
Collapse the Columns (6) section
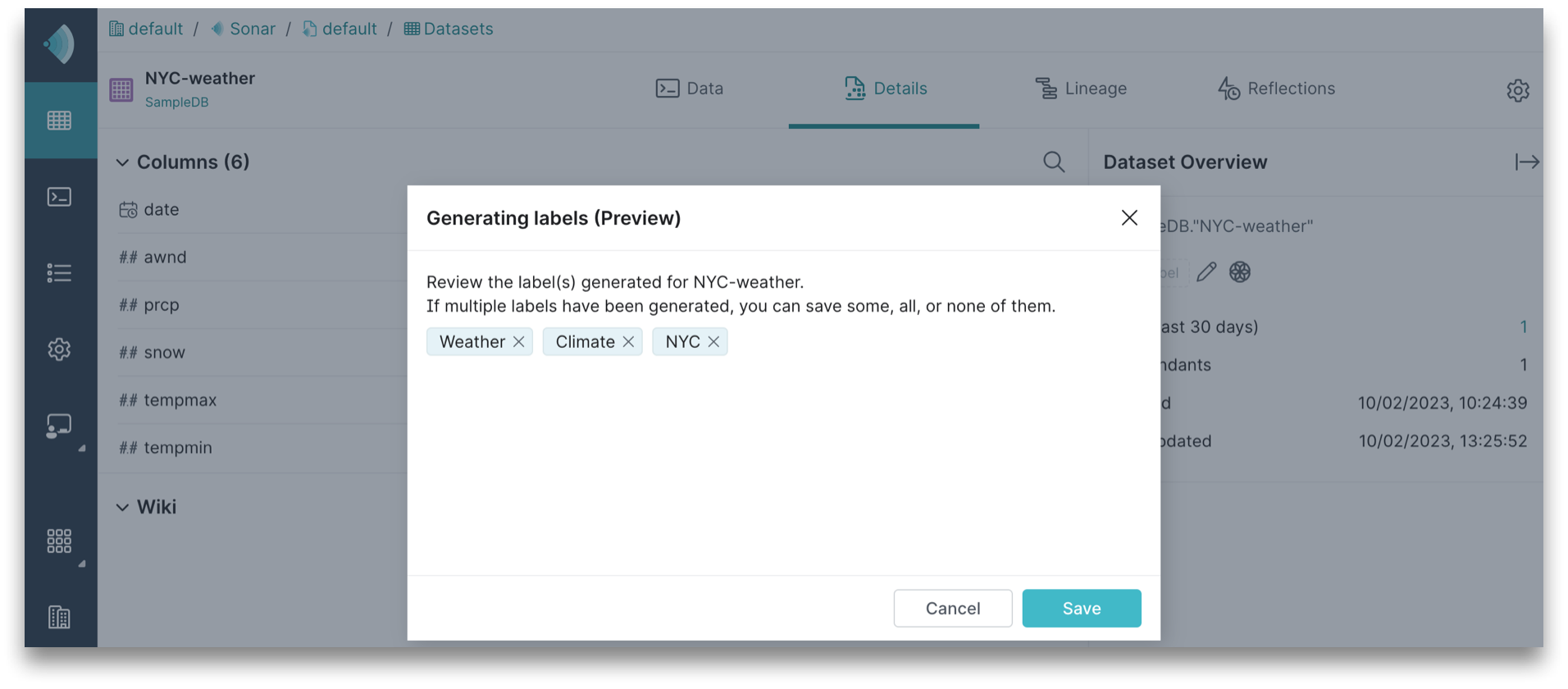[122, 162]
